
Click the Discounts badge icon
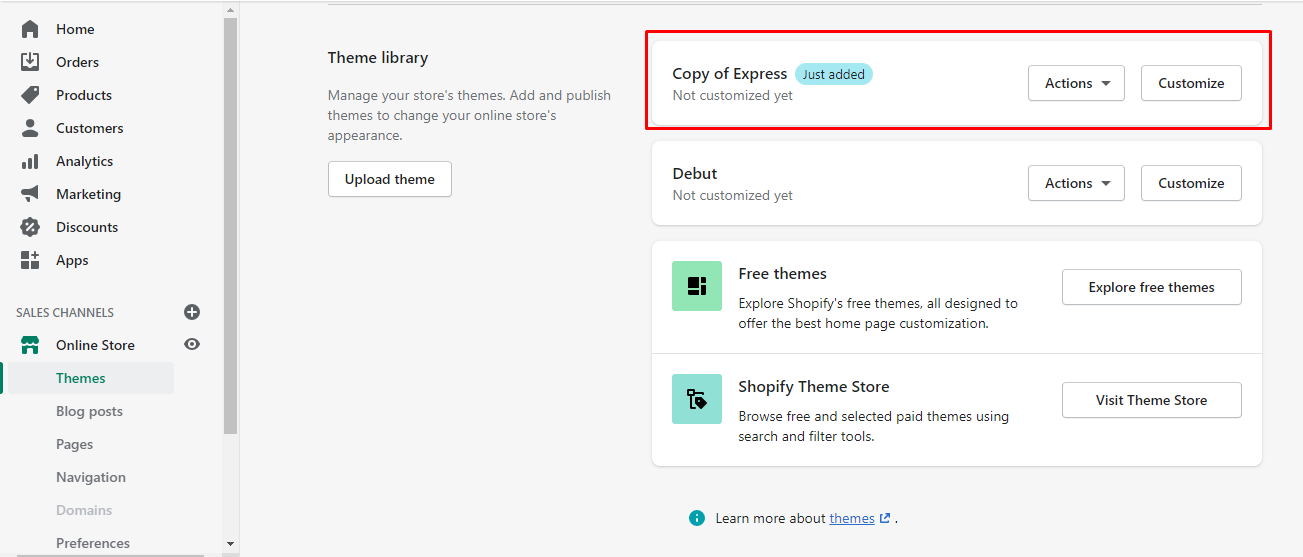click(x=30, y=227)
